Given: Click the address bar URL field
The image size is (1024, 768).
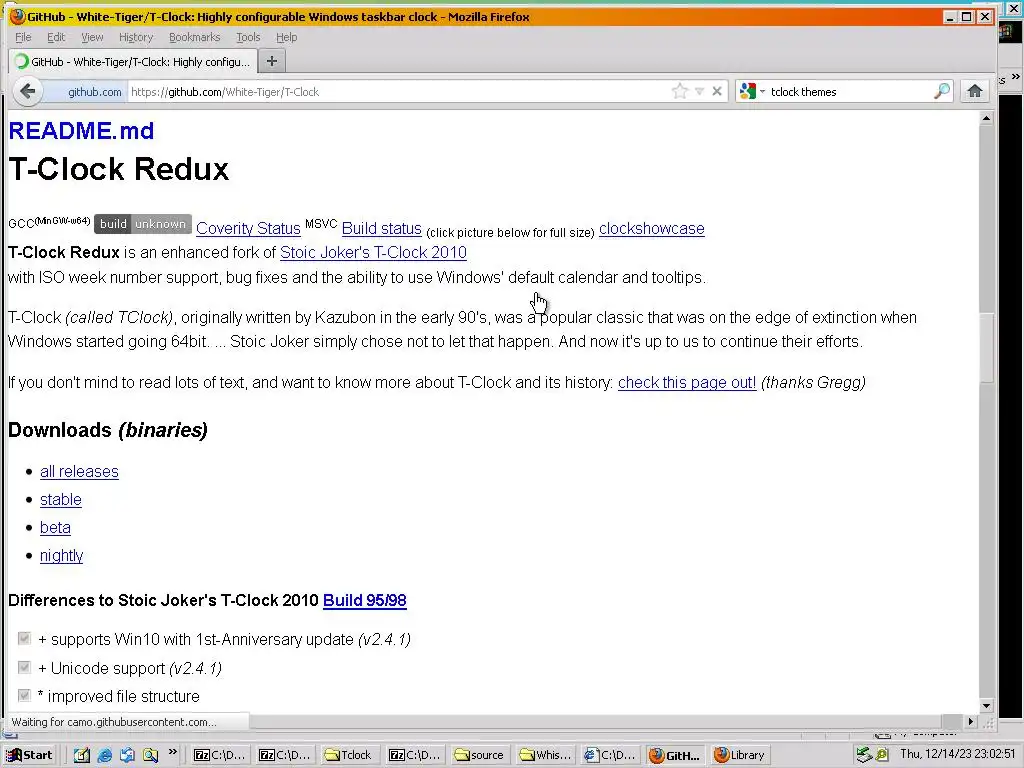Looking at the screenshot, I should (x=398, y=92).
